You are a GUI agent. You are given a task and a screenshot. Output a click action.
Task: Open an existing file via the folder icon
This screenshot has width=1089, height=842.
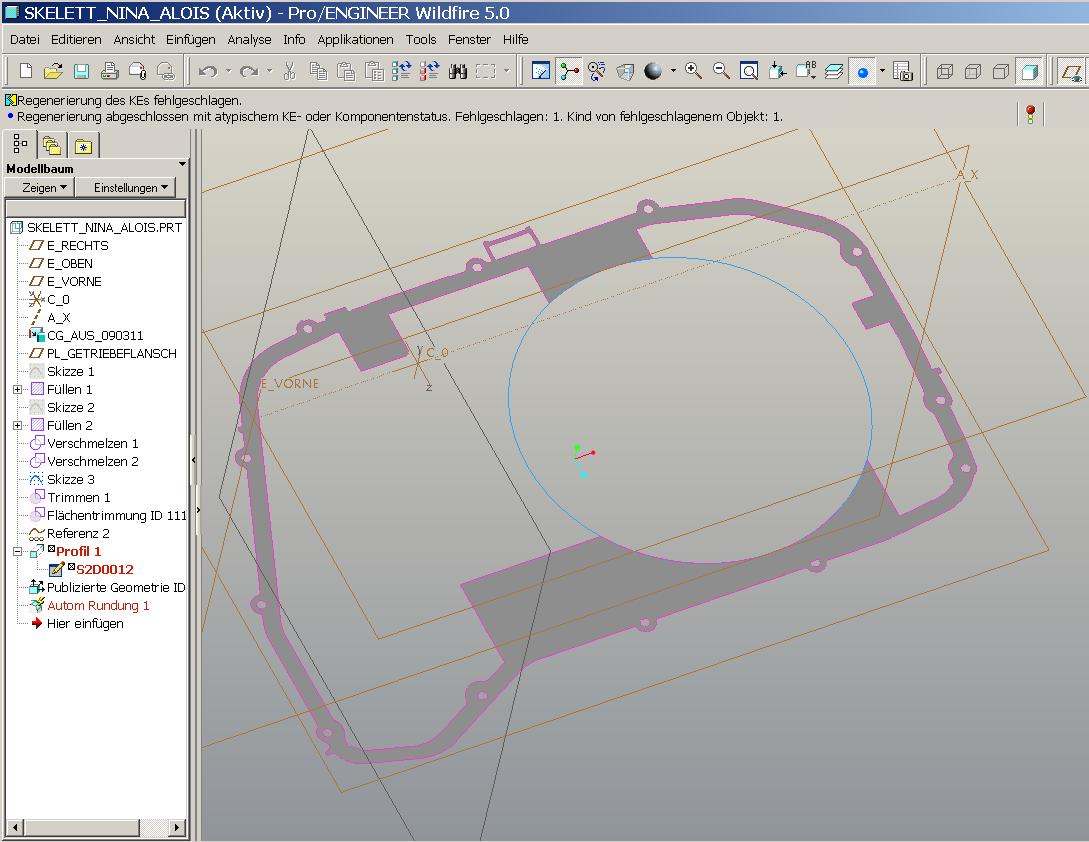click(x=53, y=71)
